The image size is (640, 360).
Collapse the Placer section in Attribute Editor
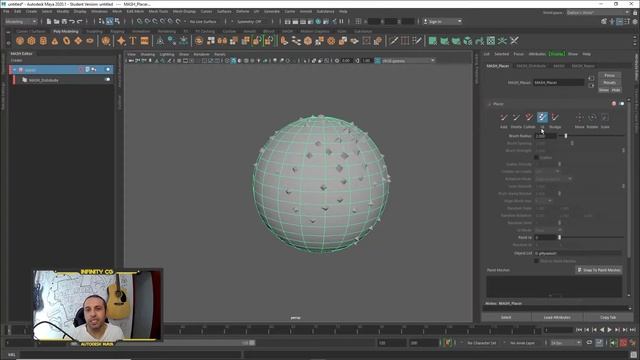(x=490, y=104)
